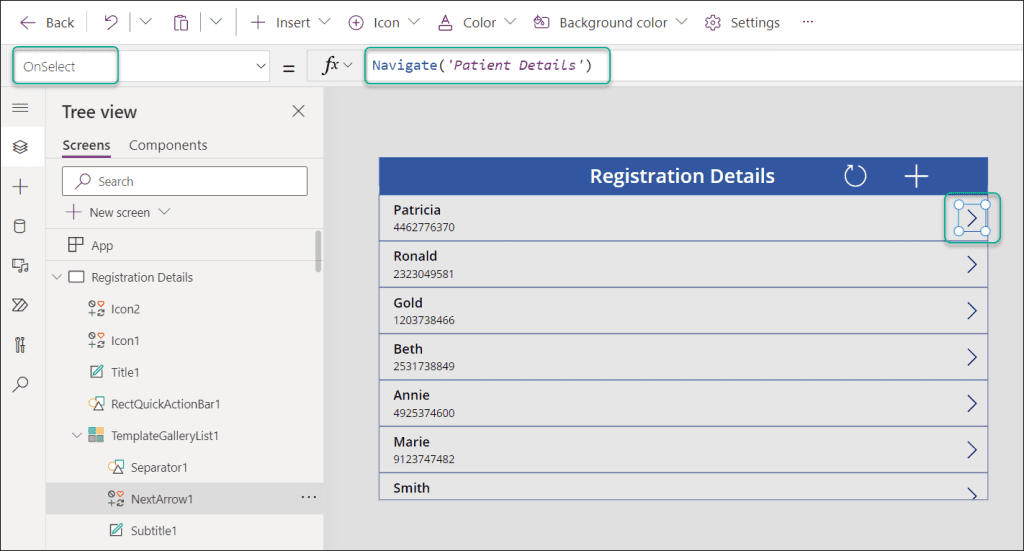Select TemplateGalleryList1 in the tree
The height and width of the screenshot is (551, 1024).
click(164, 435)
